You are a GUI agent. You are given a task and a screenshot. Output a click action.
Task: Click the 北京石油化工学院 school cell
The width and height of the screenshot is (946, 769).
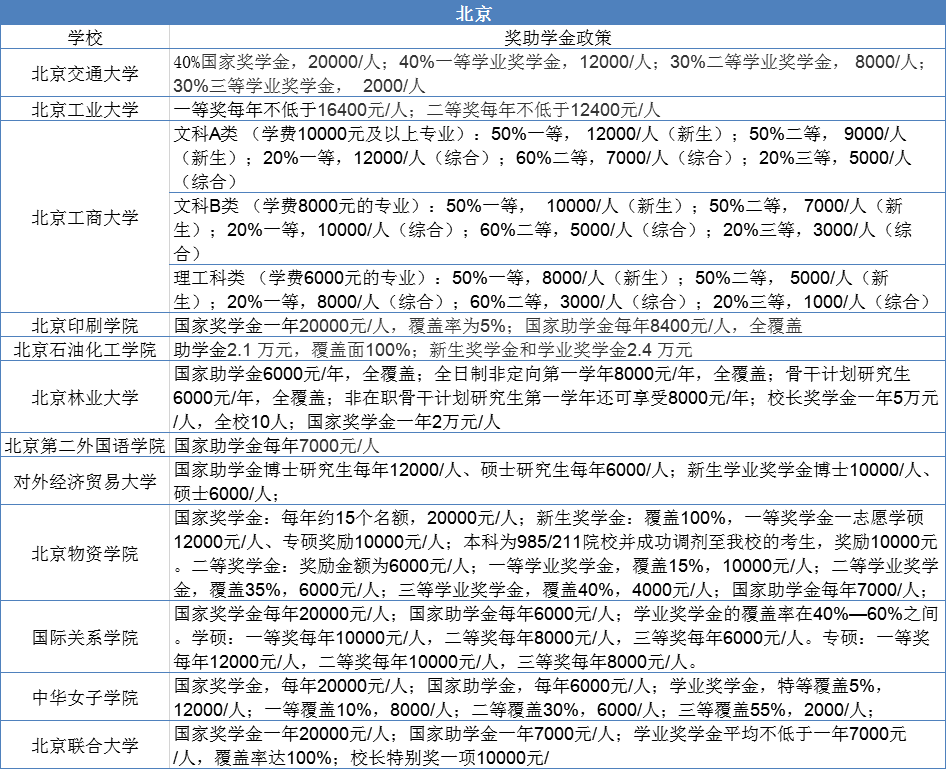[84, 349]
